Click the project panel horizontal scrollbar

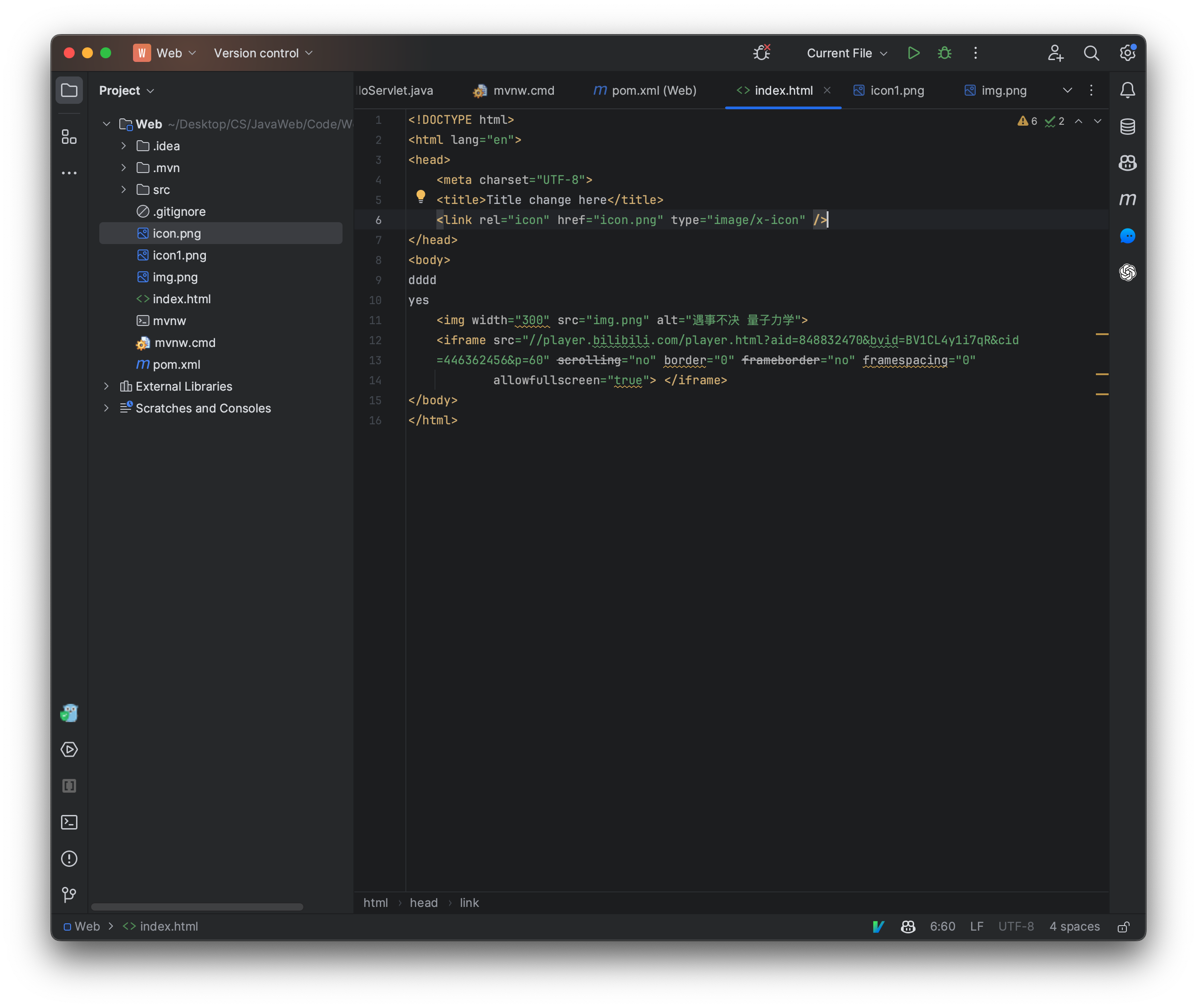(x=197, y=907)
